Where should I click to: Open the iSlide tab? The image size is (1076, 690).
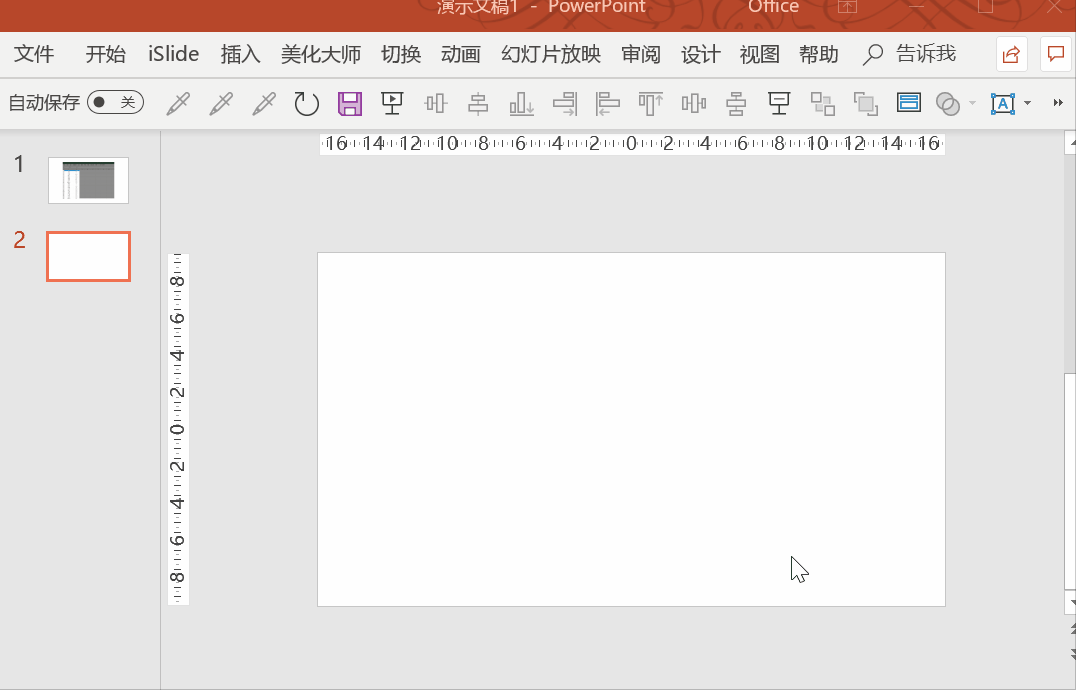[174, 54]
